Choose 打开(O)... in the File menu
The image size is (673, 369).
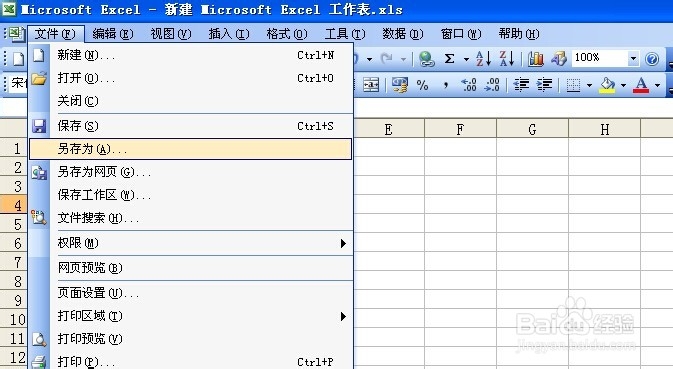(191, 78)
